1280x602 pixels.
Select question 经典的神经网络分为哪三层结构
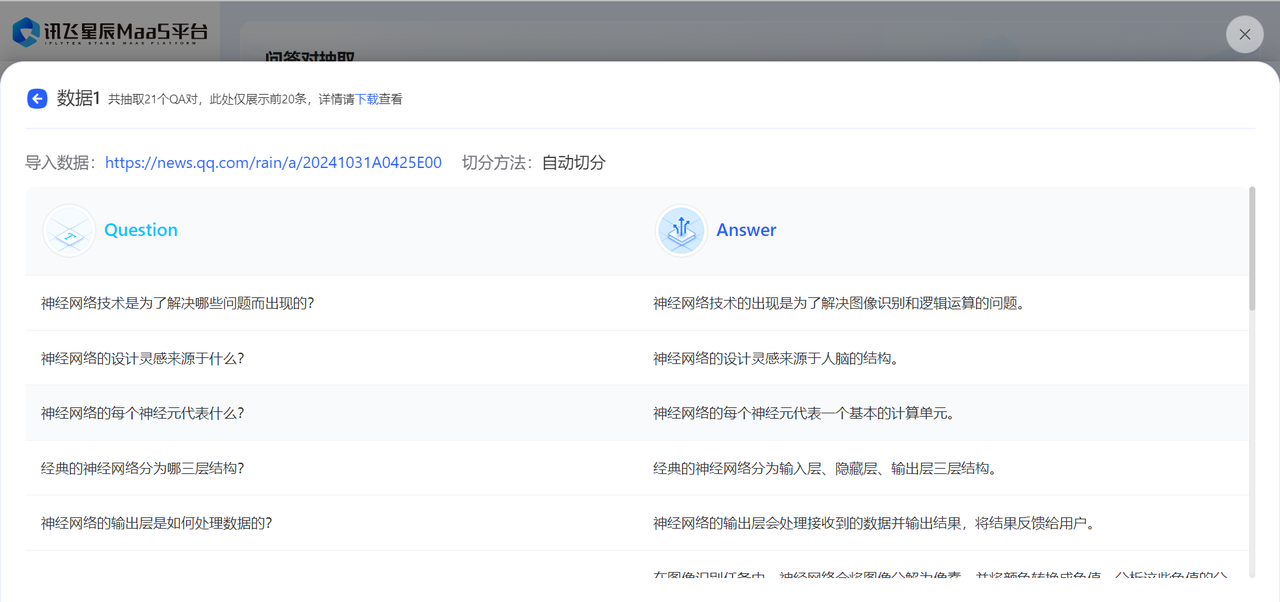(143, 468)
